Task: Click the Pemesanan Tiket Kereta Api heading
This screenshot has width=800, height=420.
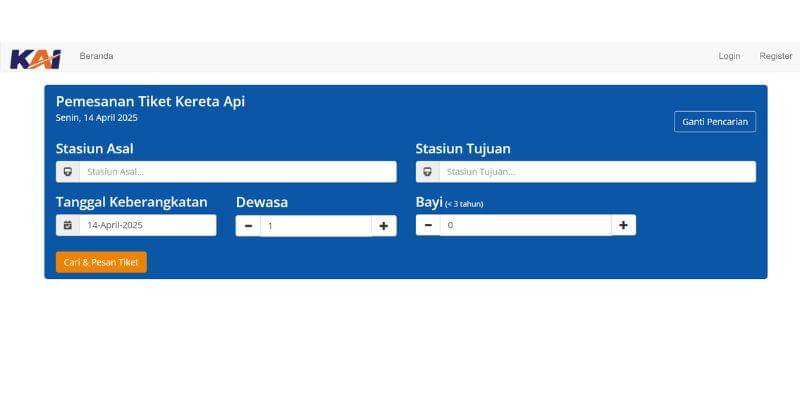Action: tap(150, 101)
